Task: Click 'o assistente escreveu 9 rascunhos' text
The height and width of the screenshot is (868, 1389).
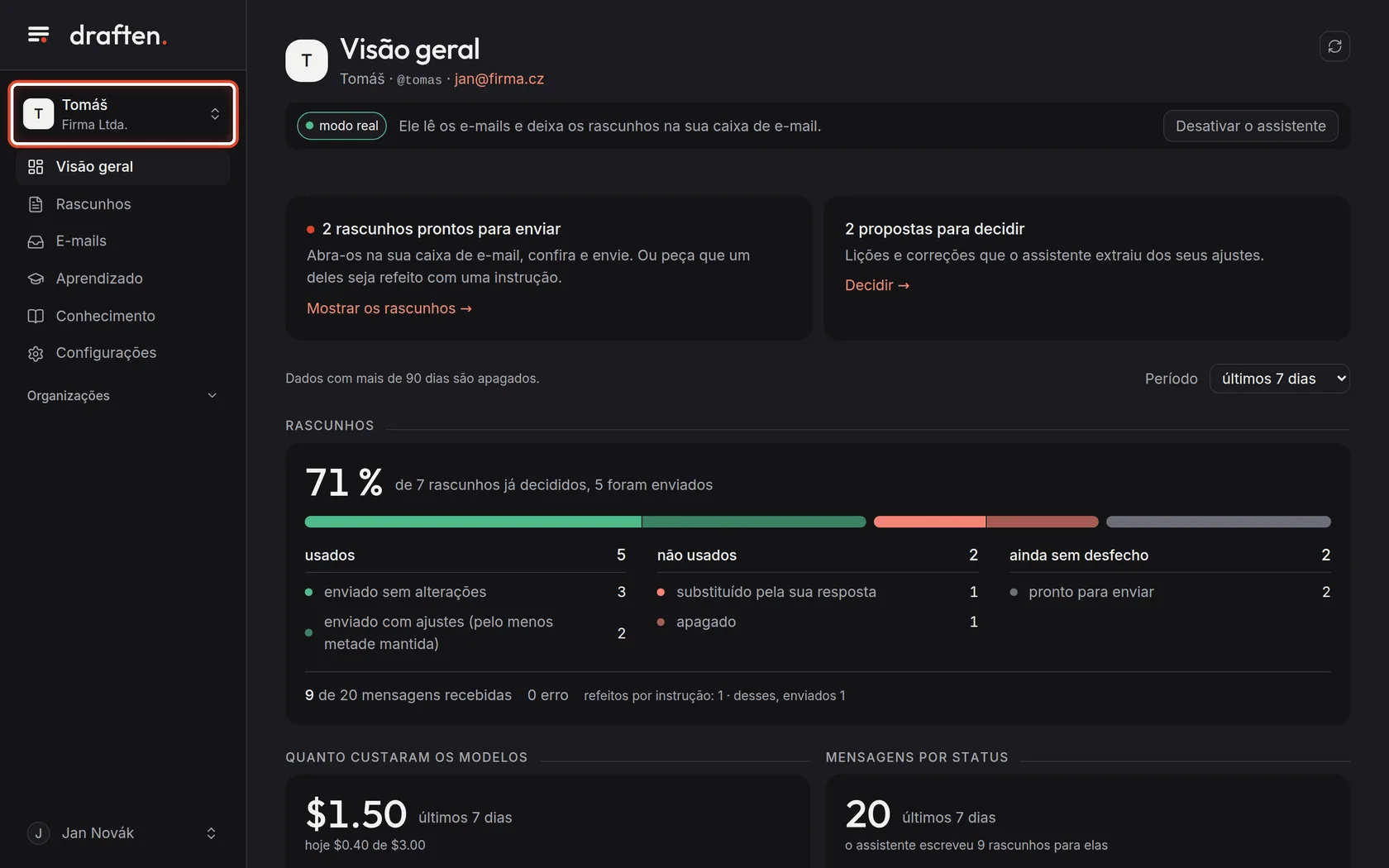Action: point(976,845)
